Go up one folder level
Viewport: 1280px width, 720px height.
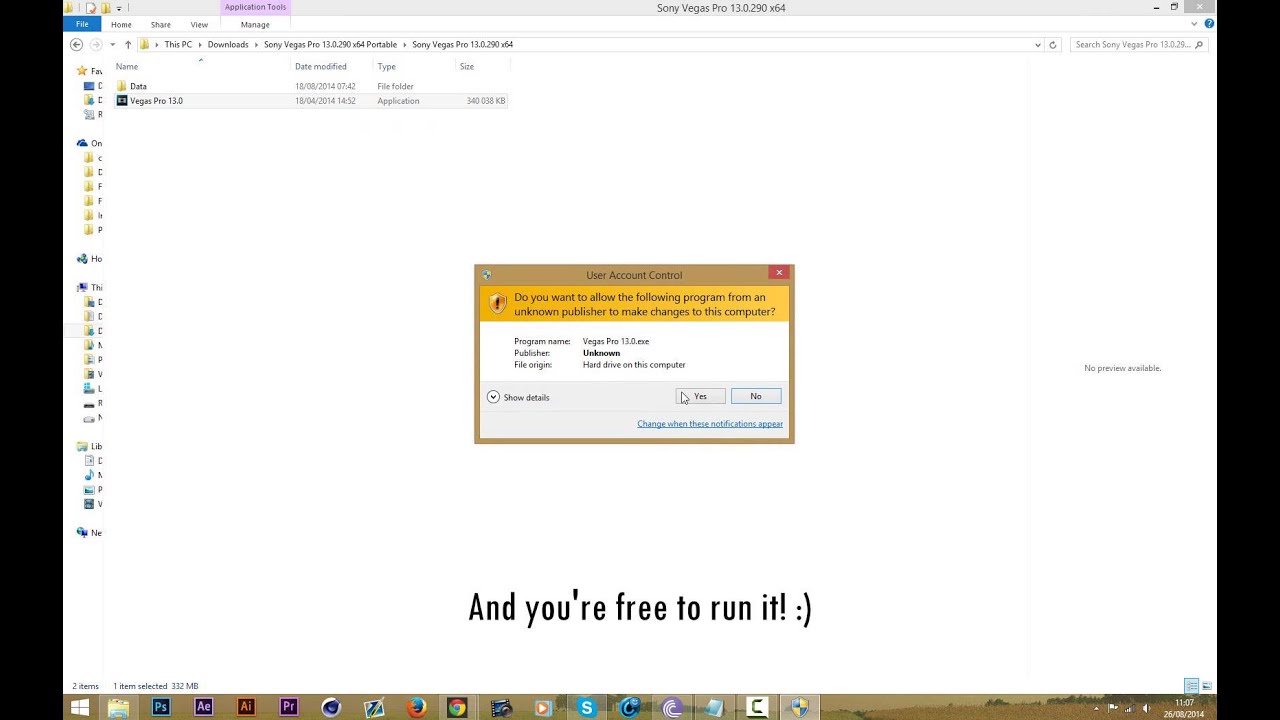point(127,44)
